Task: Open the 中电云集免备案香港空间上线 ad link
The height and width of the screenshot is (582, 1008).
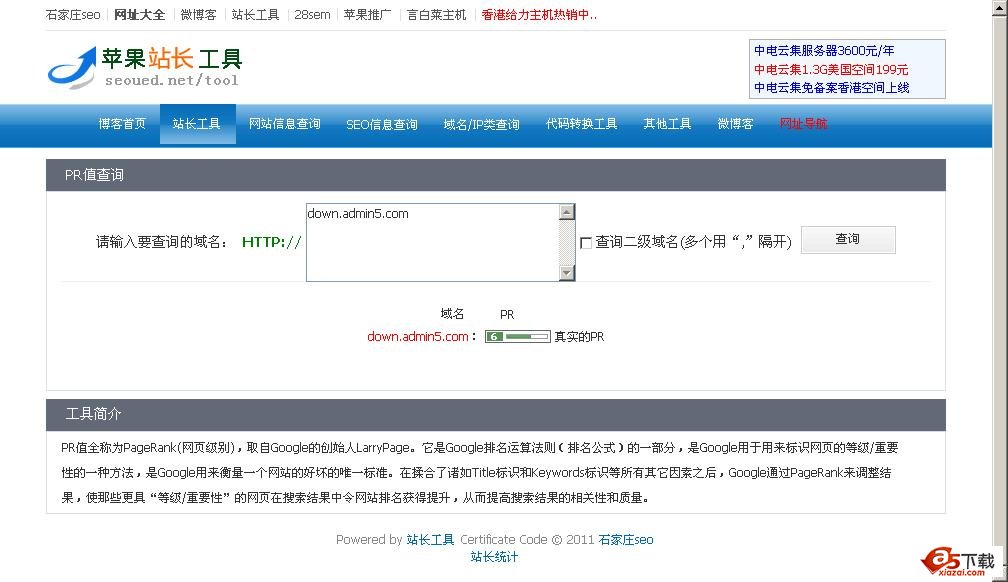Action: tap(832, 87)
